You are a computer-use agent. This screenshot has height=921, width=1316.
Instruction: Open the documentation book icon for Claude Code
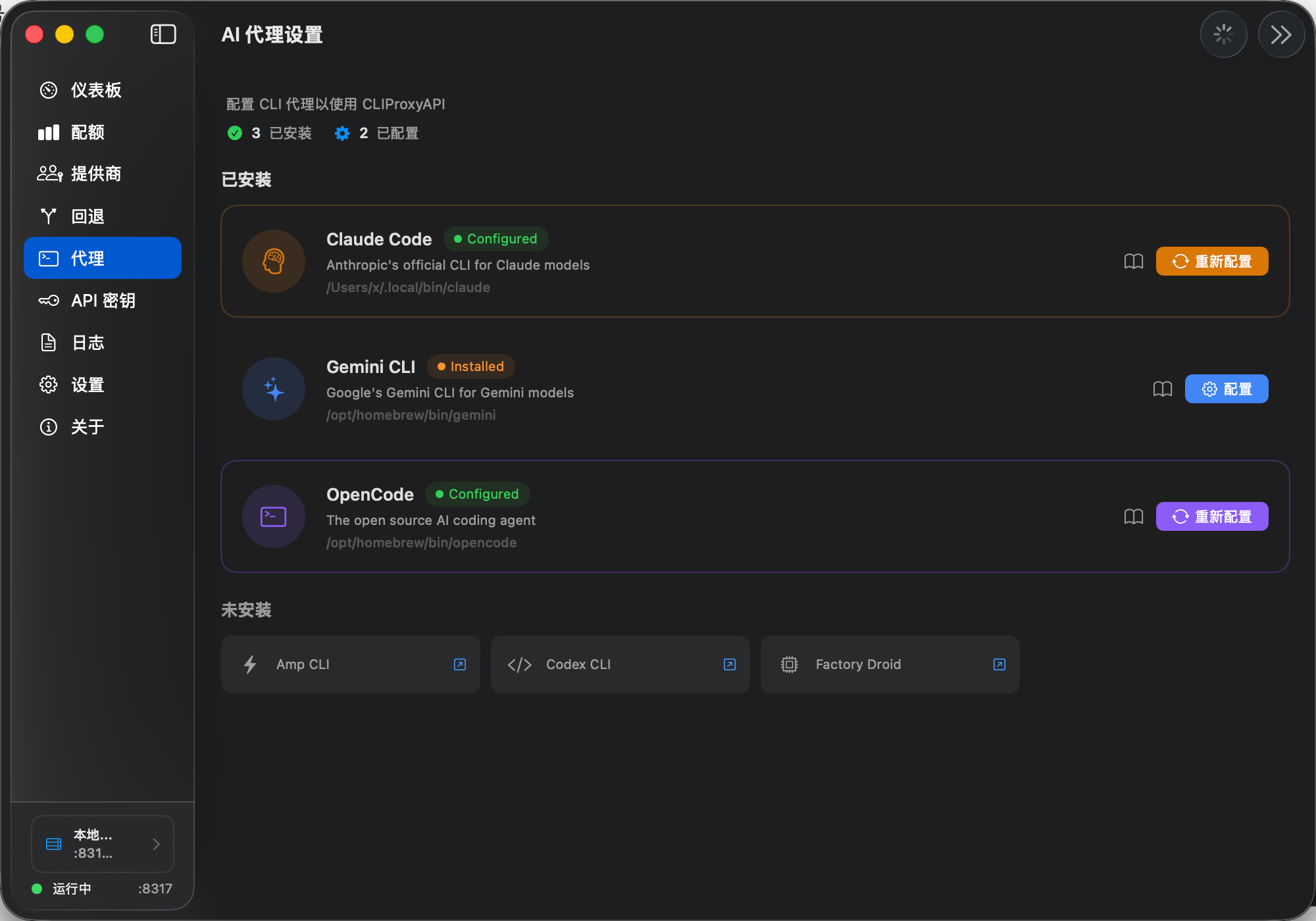1133,261
